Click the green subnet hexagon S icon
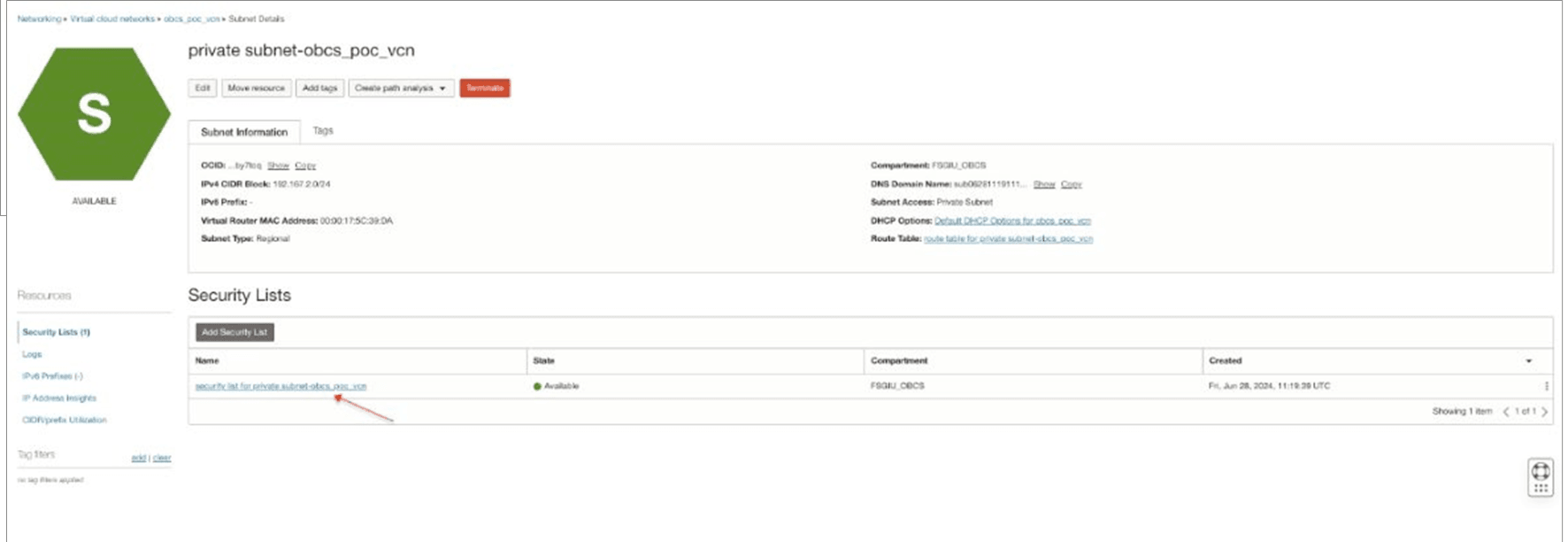 (x=94, y=114)
